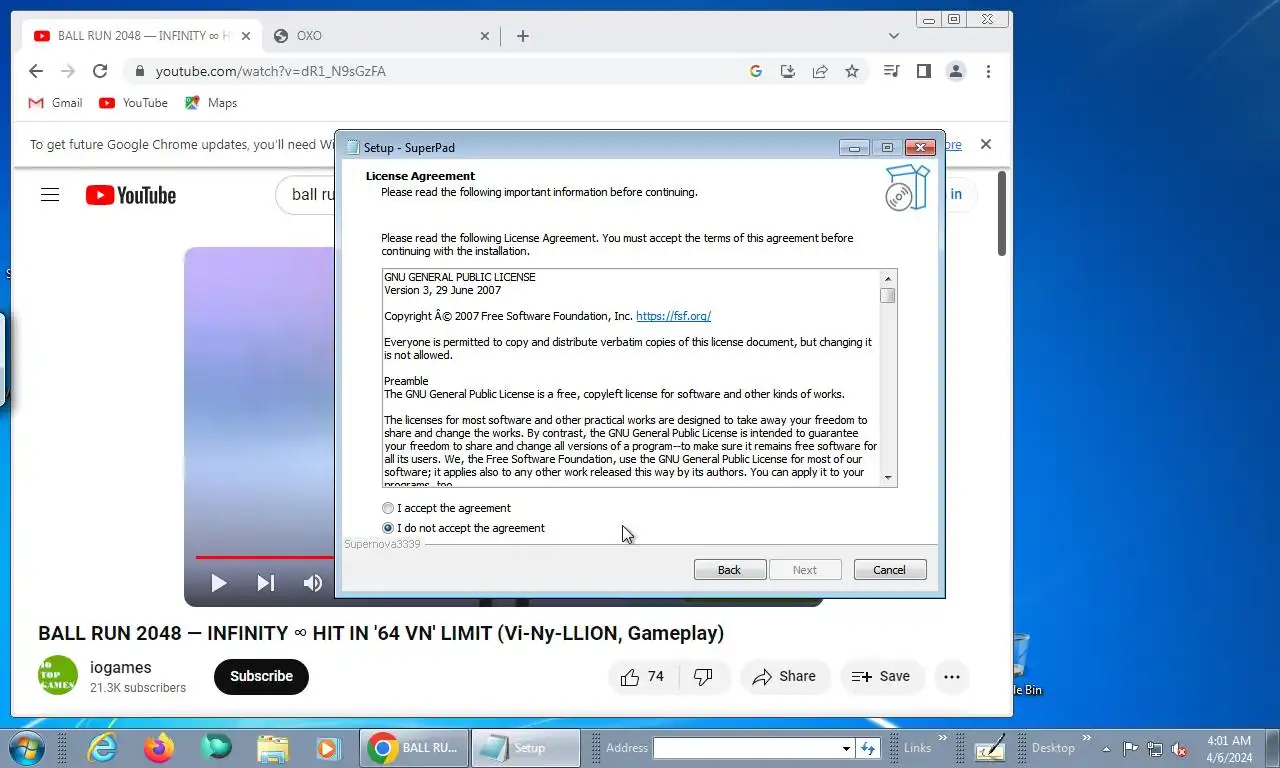Toggle Chrome side panel icon
1280x768 pixels.
[924, 71]
